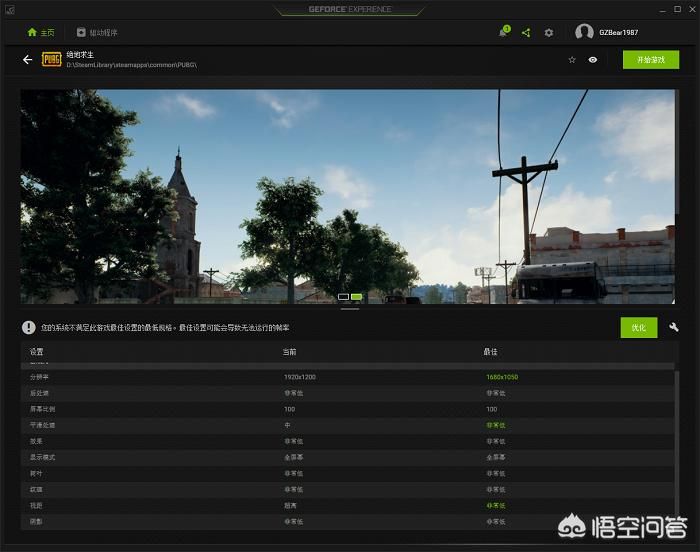Toggle the eye visibility icon

coord(593,60)
